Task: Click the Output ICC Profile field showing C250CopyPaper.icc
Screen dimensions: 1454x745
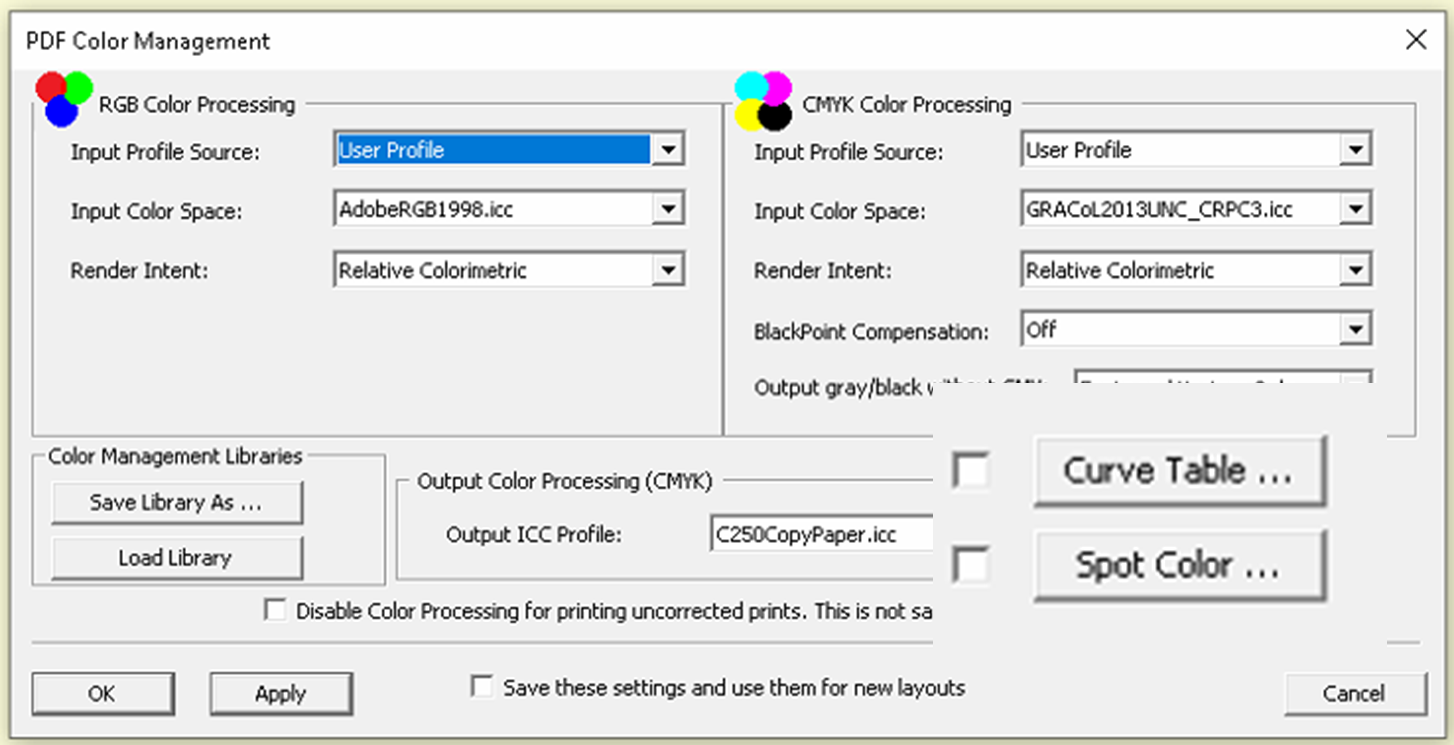Action: [x=820, y=534]
